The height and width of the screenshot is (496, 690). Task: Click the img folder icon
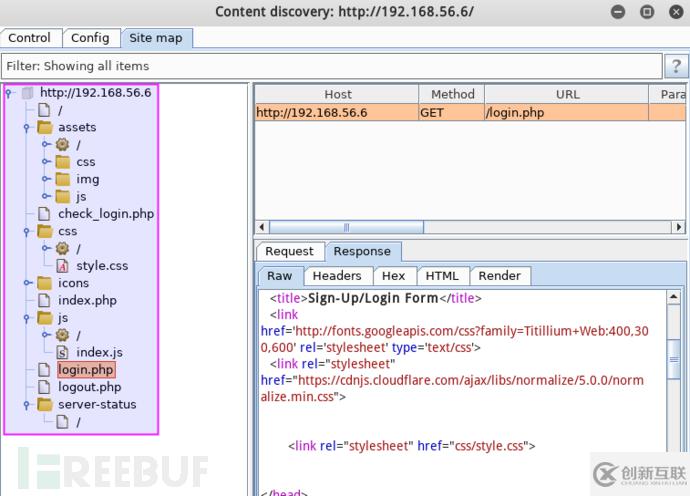63,179
